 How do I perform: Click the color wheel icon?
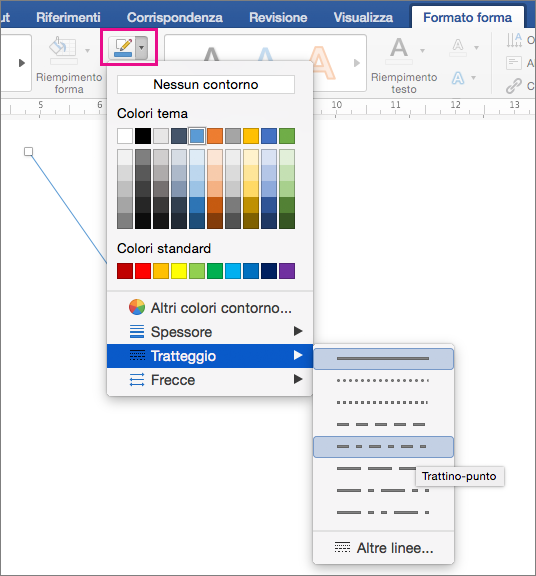click(137, 307)
